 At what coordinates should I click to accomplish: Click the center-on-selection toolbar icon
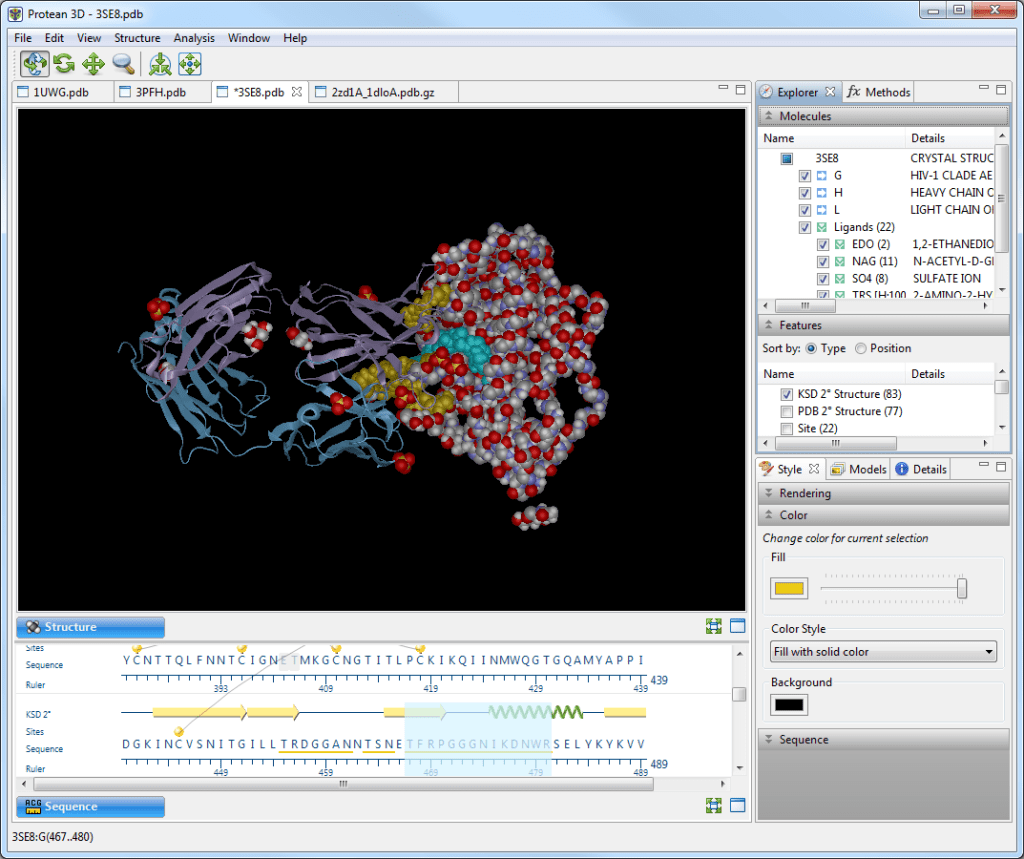pos(160,64)
